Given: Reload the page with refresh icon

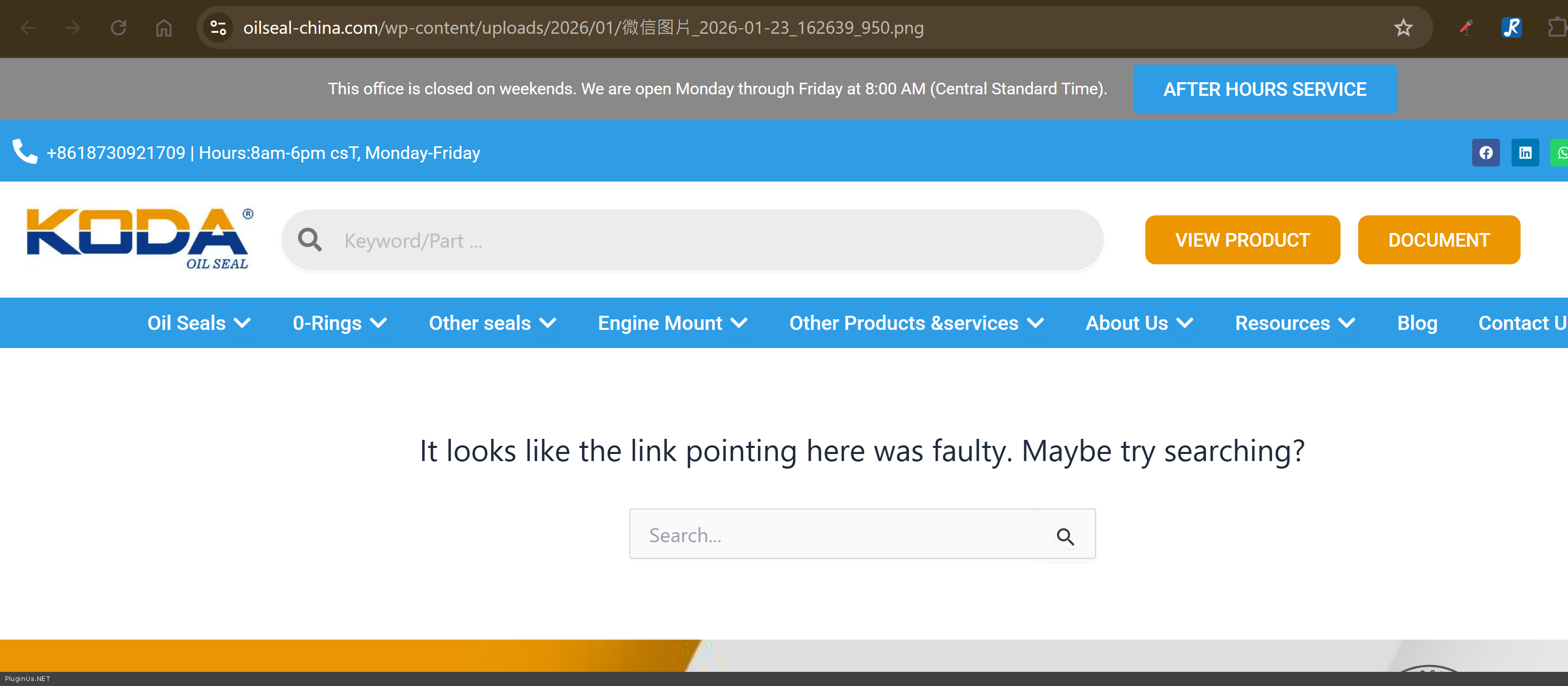Looking at the screenshot, I should point(119,28).
